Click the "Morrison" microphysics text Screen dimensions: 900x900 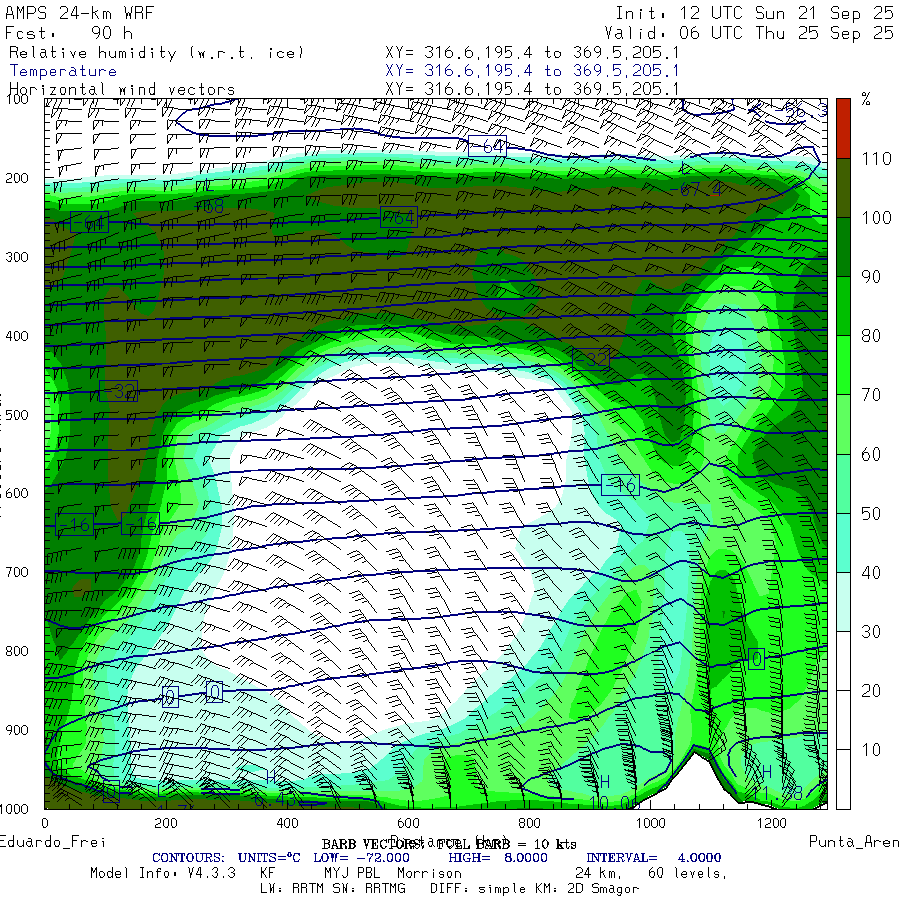pos(429,873)
